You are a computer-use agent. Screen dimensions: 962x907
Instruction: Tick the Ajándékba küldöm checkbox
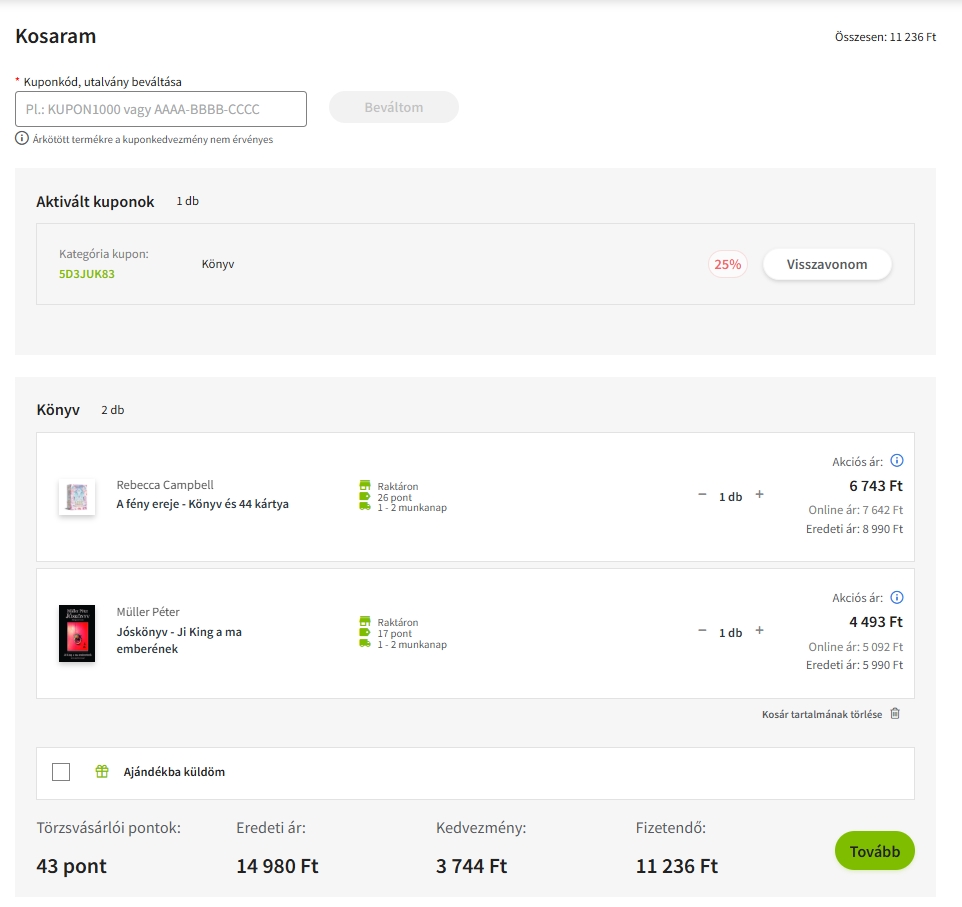point(61,772)
